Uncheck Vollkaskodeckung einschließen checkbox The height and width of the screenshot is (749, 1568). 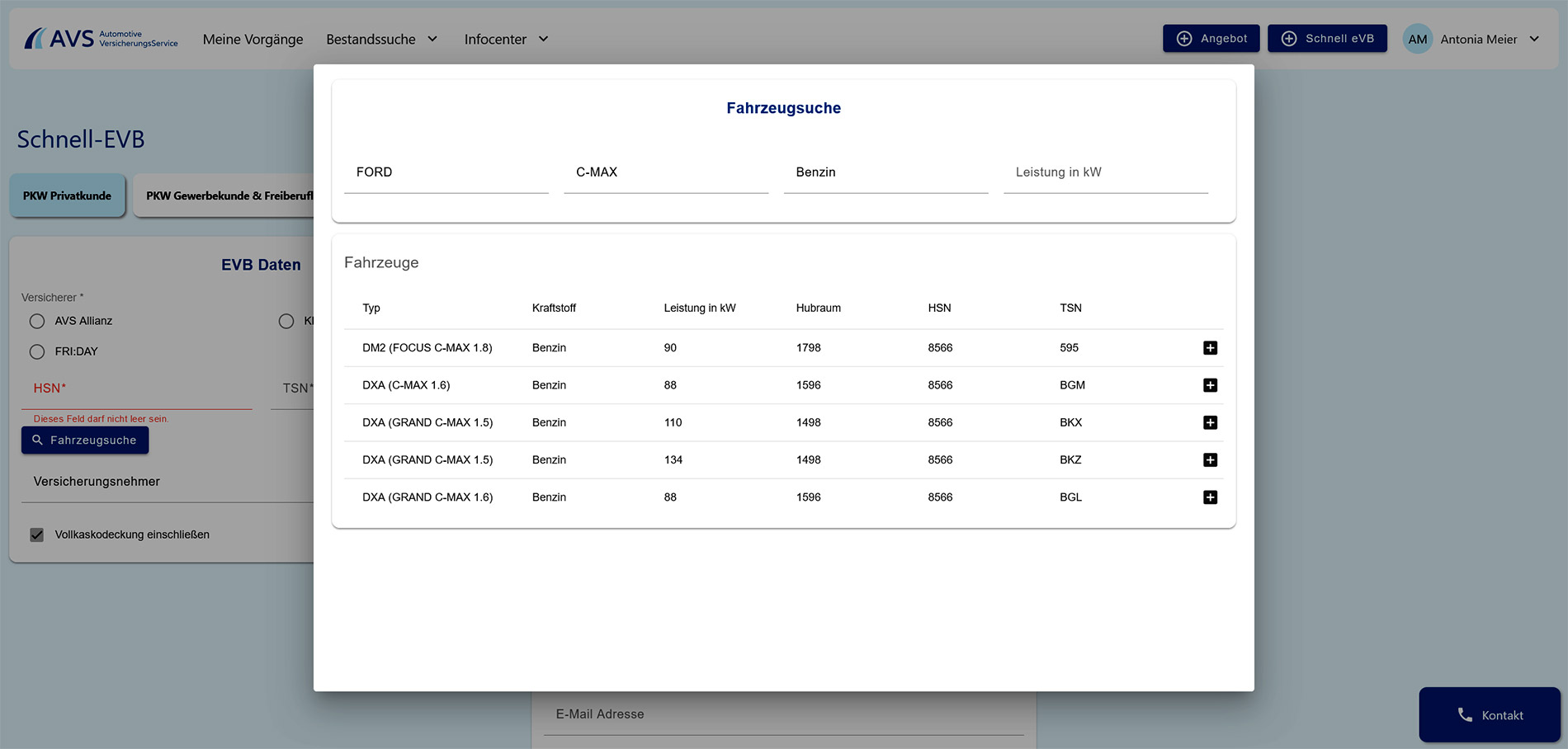(37, 535)
